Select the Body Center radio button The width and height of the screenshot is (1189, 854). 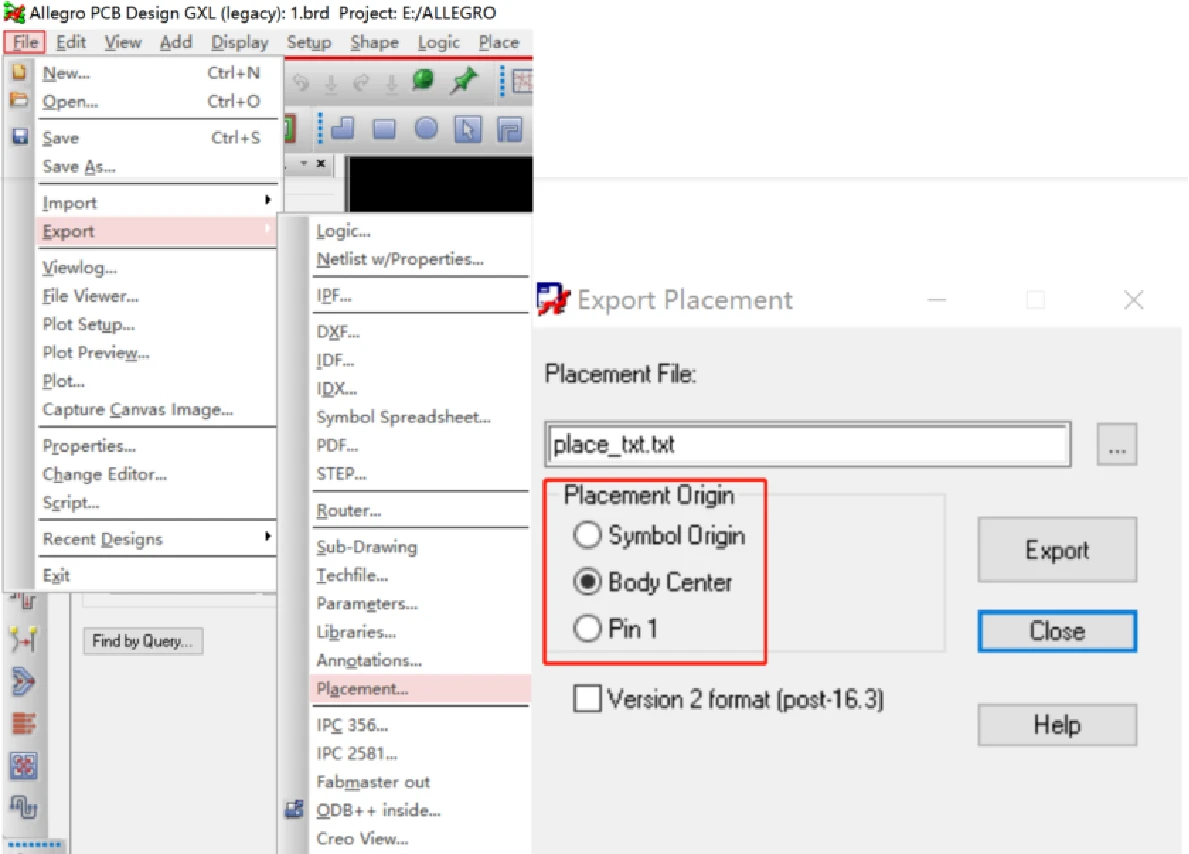click(x=587, y=582)
